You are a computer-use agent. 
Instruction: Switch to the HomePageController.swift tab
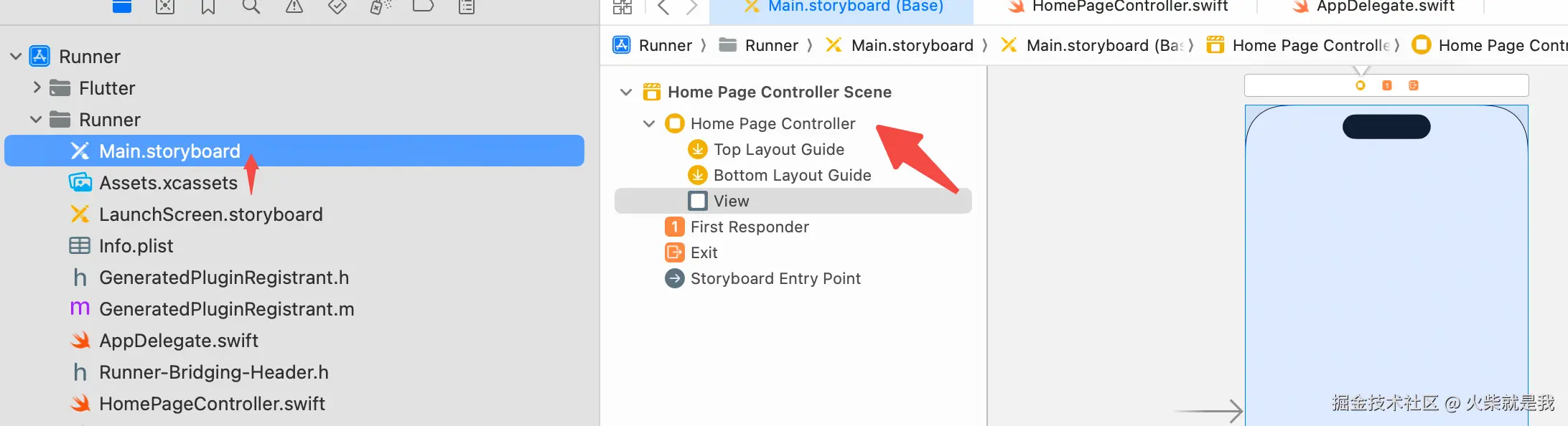click(1129, 7)
